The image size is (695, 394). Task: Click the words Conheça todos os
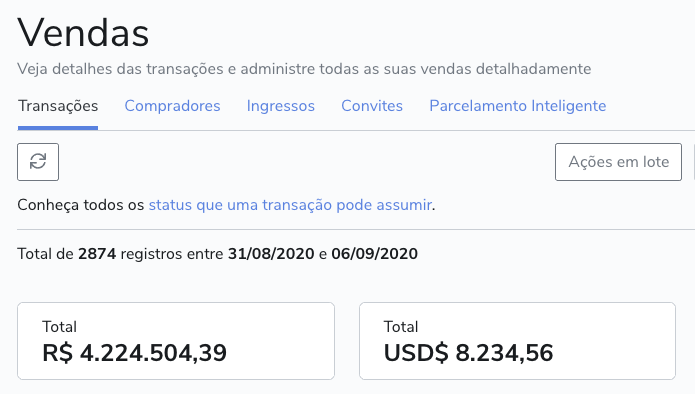81,205
